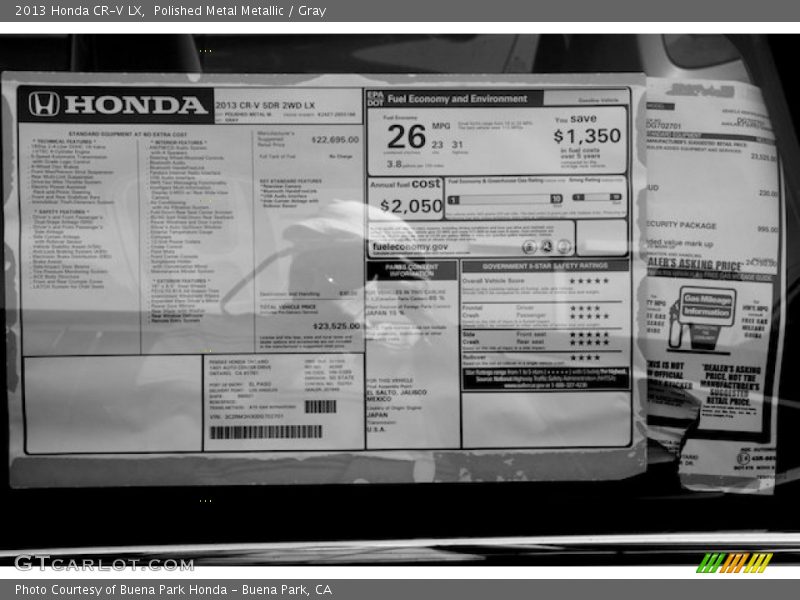The width and height of the screenshot is (800, 600).
Task: Click the small barcode beside the dealer info
Action: pyautogui.click(x=320, y=406)
